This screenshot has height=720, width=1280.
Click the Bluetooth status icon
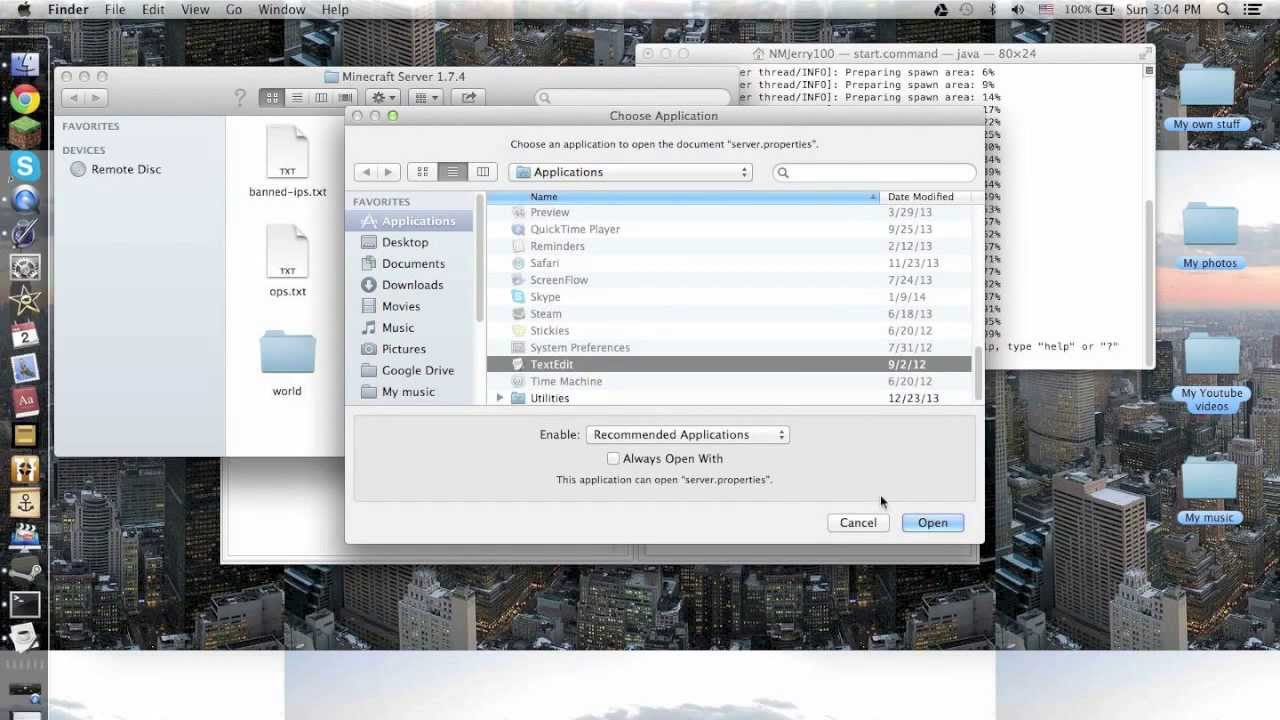[x=993, y=10]
